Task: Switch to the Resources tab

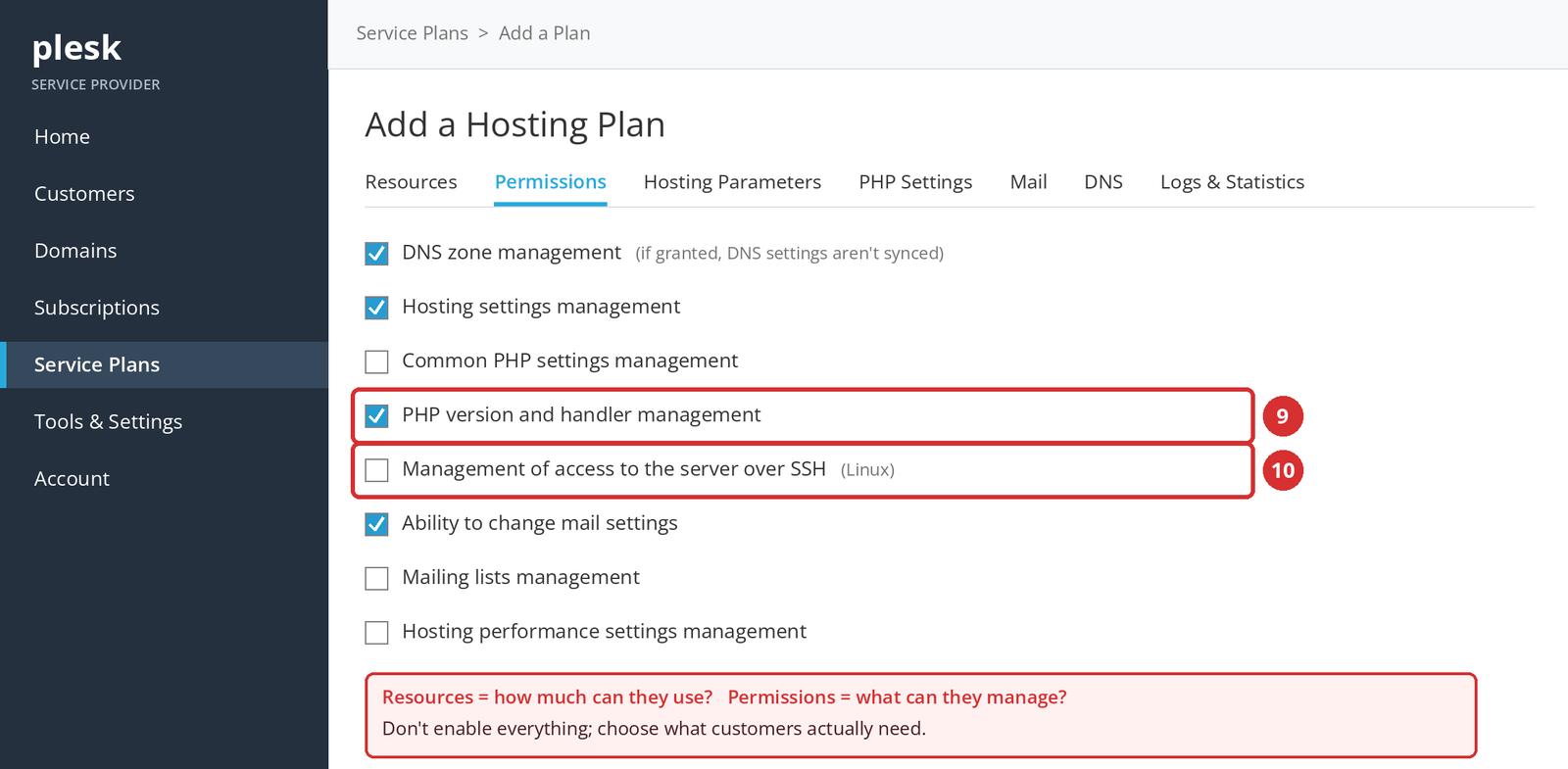Action: (411, 182)
